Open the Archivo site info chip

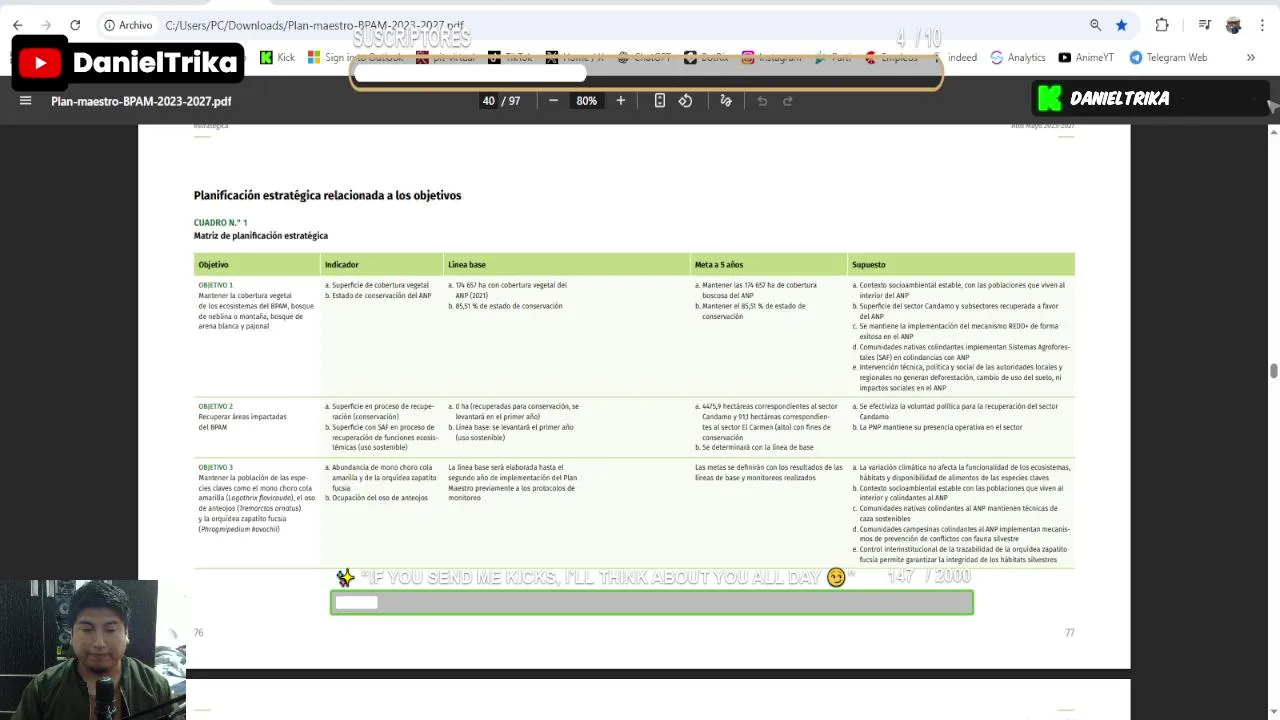(x=128, y=25)
